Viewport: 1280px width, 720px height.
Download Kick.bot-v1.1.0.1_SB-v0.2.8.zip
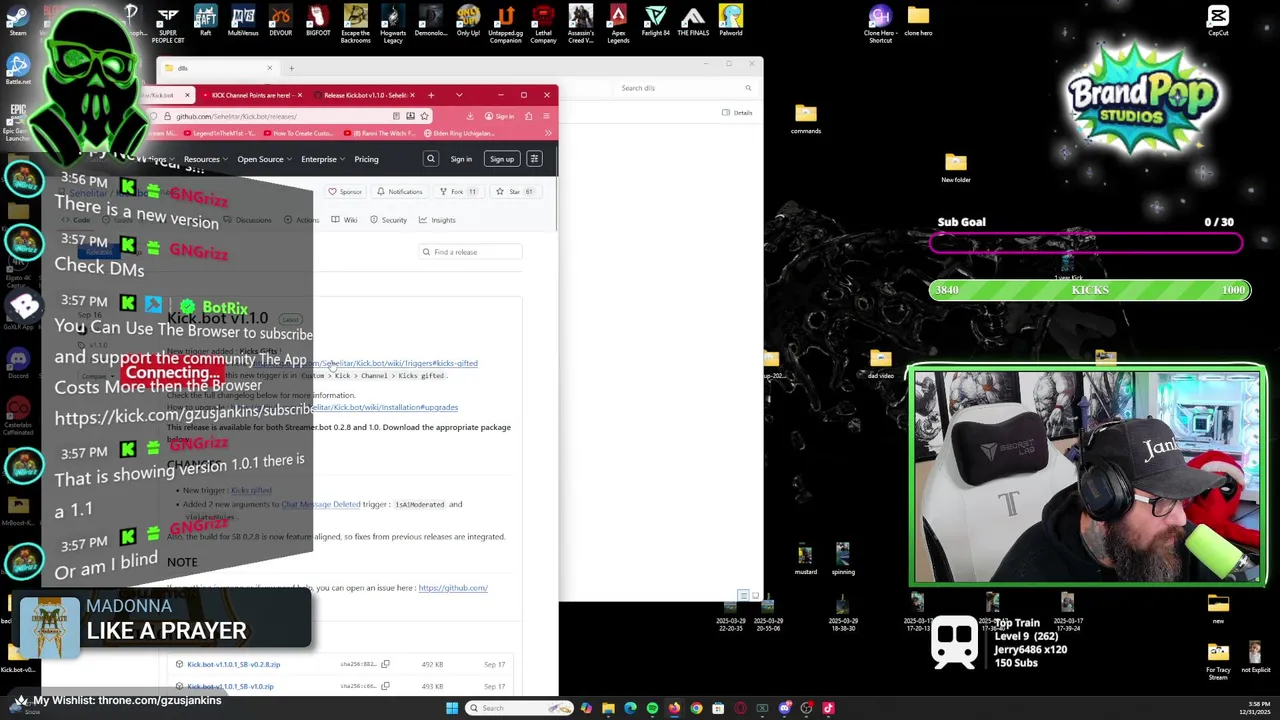coord(233,664)
